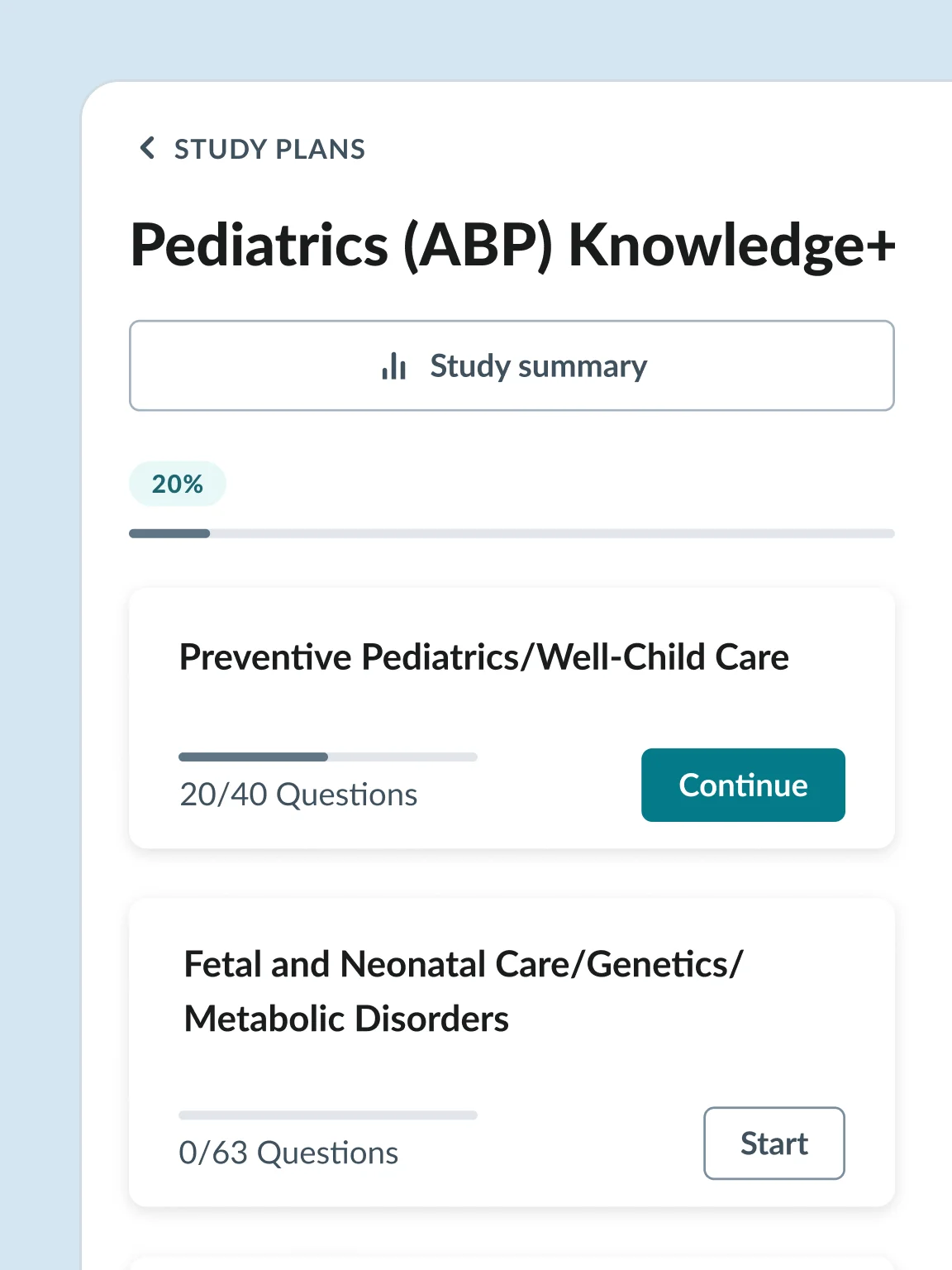
Task: Click the Metabolic Disorders title text
Action: coord(345,1018)
